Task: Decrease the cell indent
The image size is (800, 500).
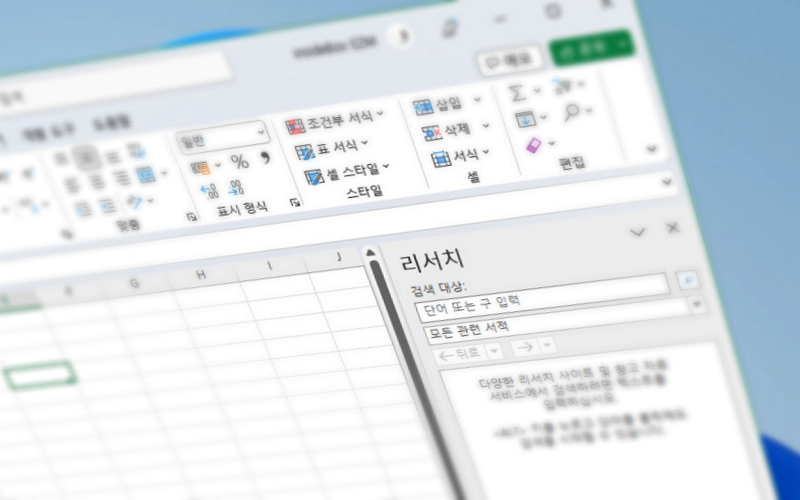Action: pyautogui.click(x=83, y=210)
